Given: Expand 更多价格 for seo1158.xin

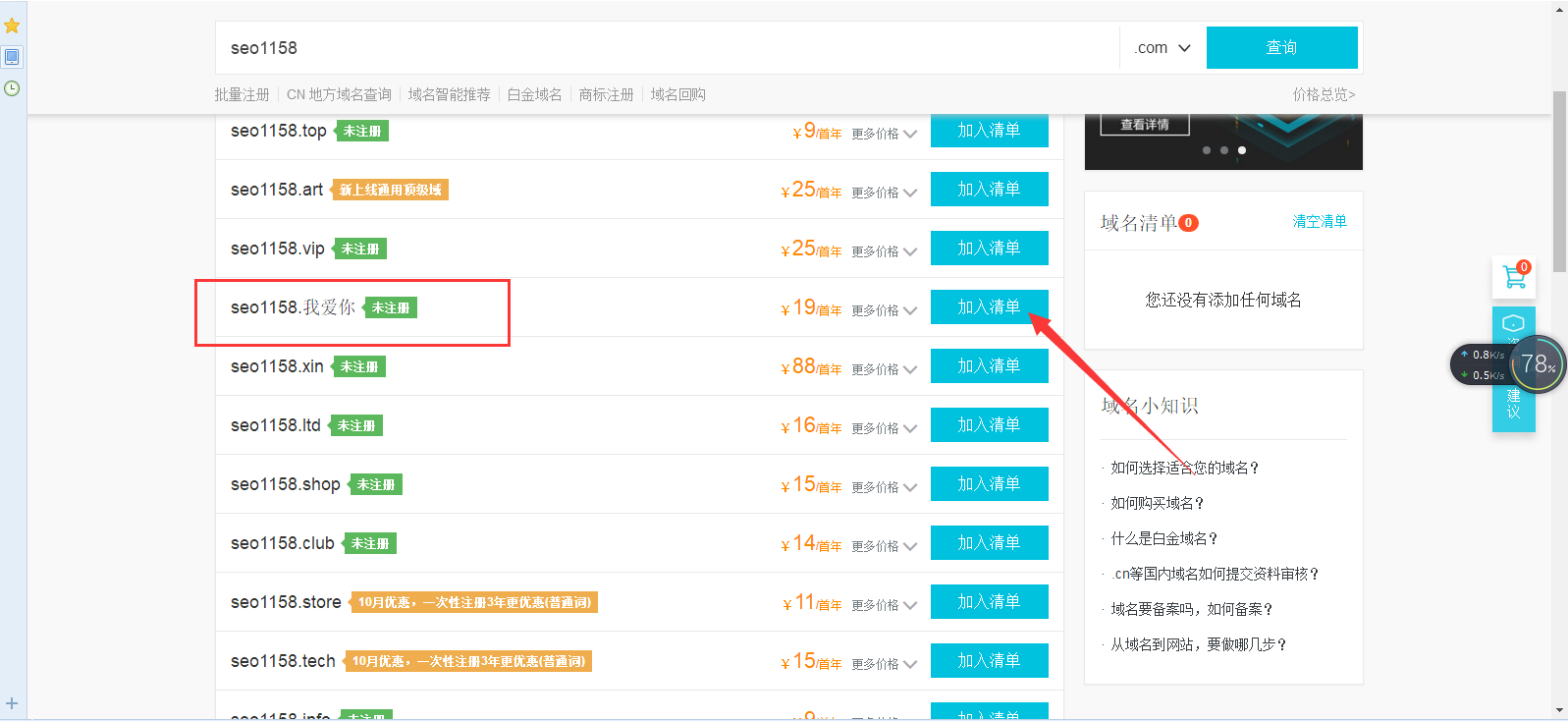Looking at the screenshot, I should pos(884,369).
